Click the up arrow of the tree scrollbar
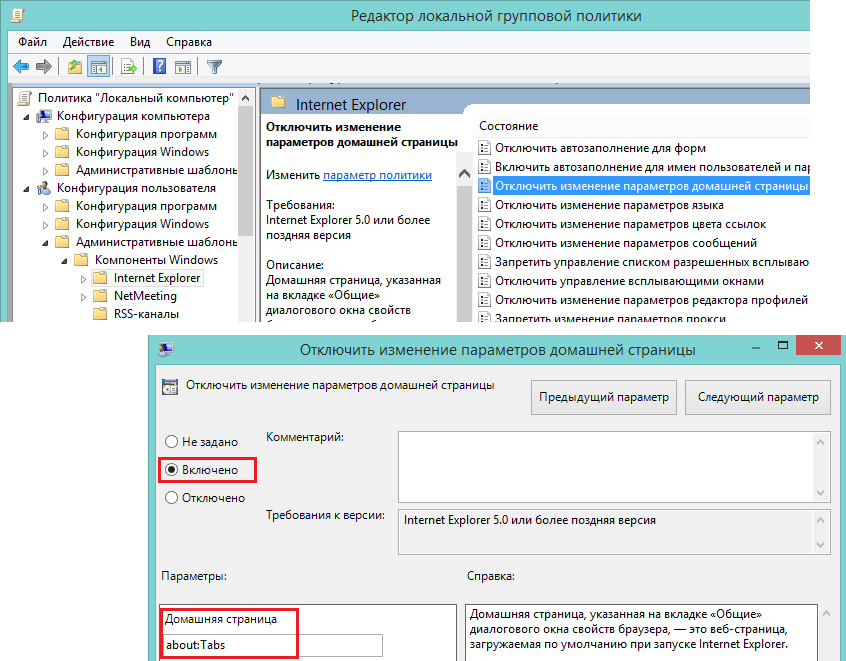The image size is (846, 661). click(x=245, y=98)
